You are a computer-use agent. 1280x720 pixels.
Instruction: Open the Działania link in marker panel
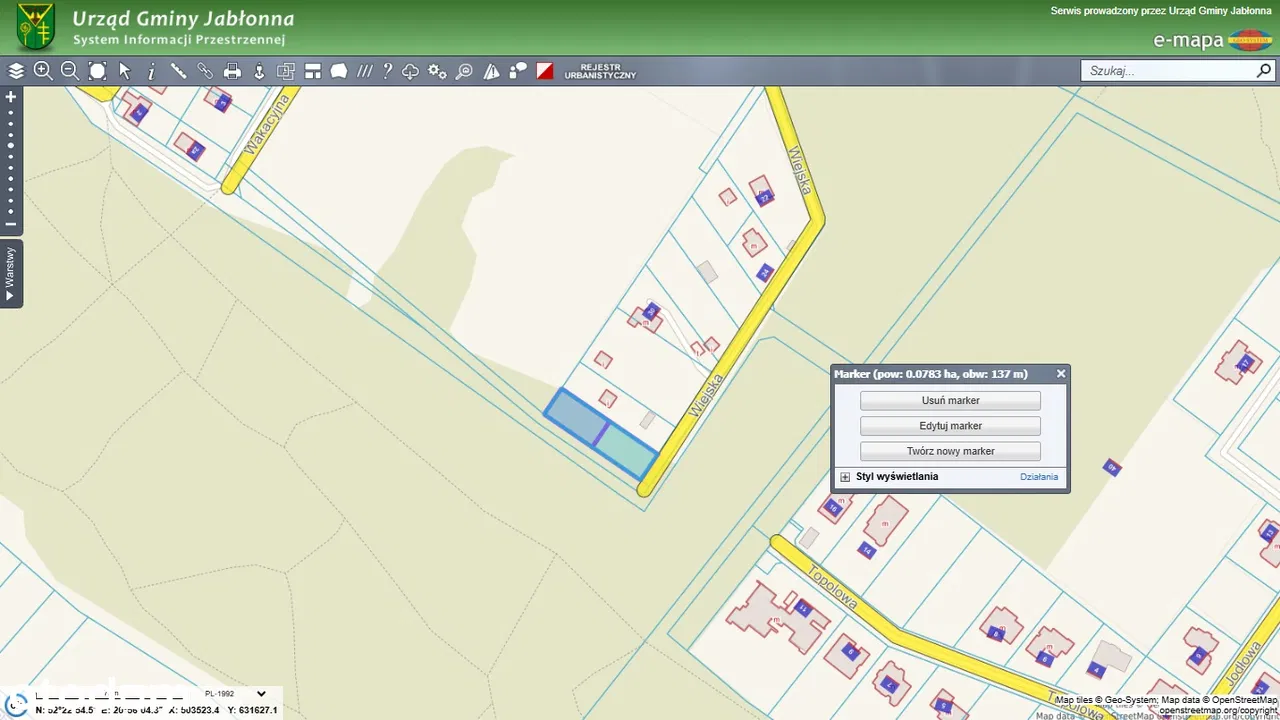click(x=1038, y=477)
